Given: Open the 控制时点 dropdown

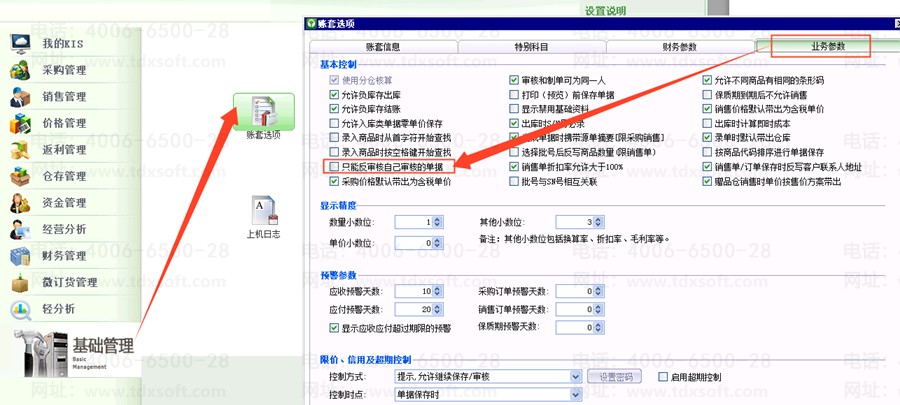Looking at the screenshot, I should (x=576, y=395).
